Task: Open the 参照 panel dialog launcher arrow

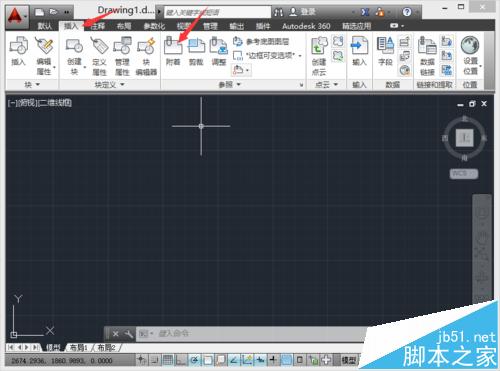Action: [301, 85]
